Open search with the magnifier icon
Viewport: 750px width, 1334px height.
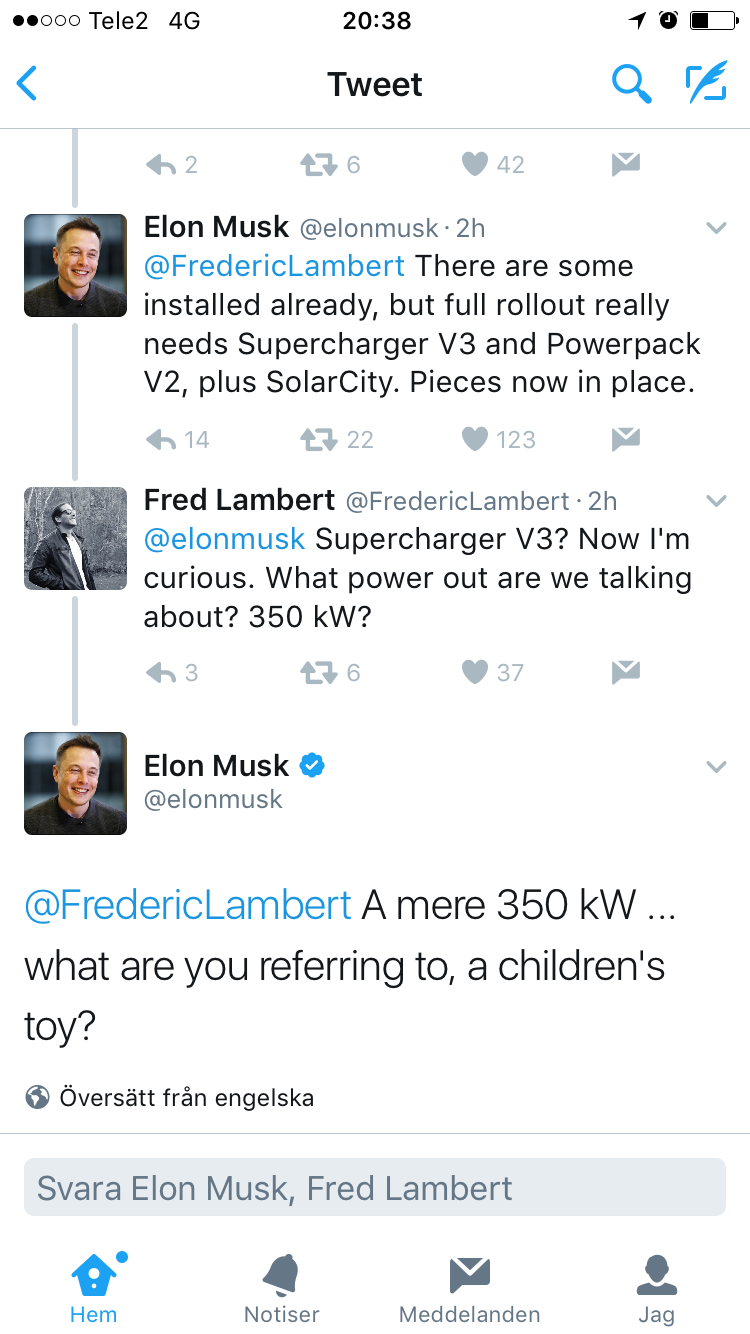coord(631,84)
